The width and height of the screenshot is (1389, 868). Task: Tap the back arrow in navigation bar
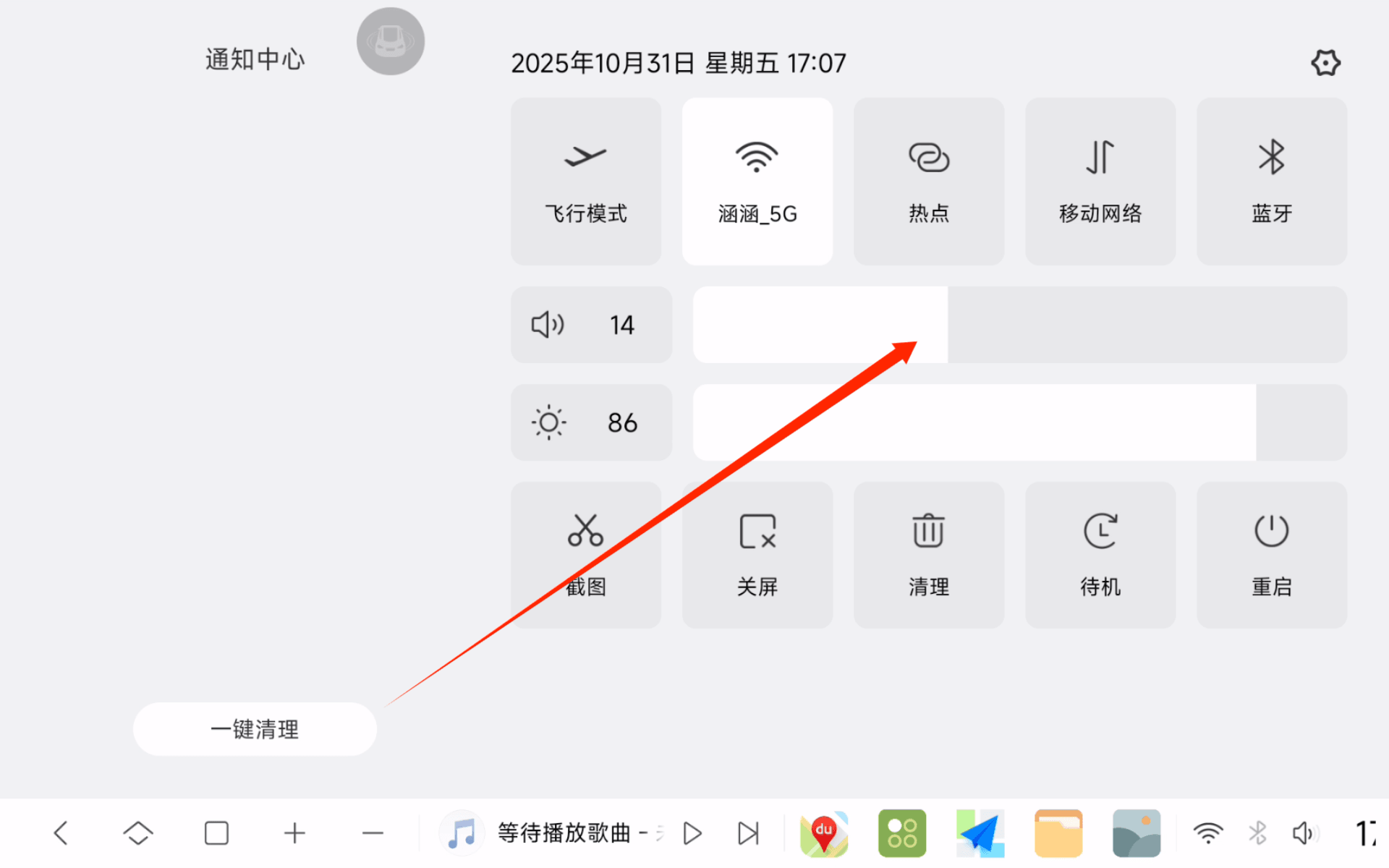tap(61, 833)
